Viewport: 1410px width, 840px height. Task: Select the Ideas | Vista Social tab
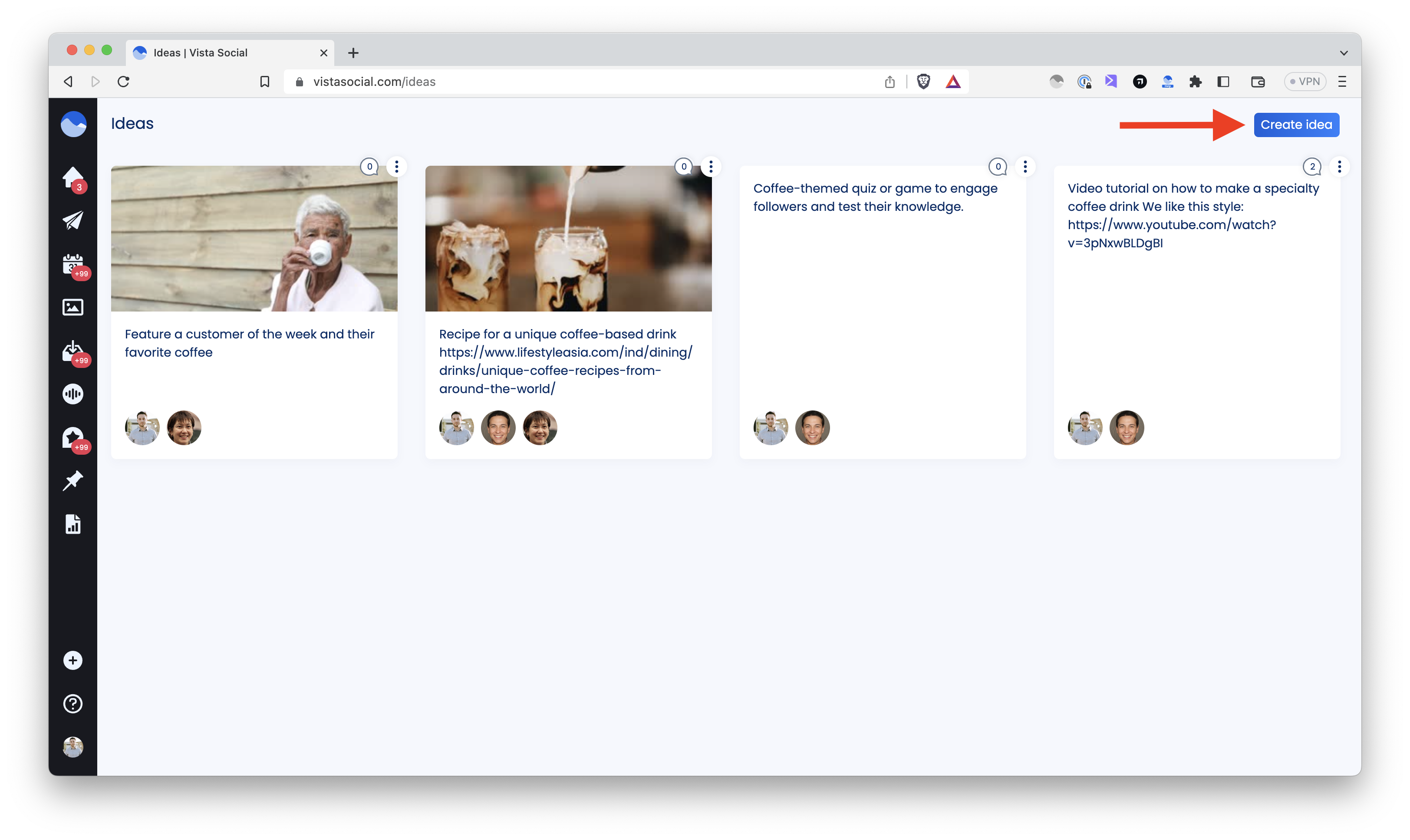230,52
